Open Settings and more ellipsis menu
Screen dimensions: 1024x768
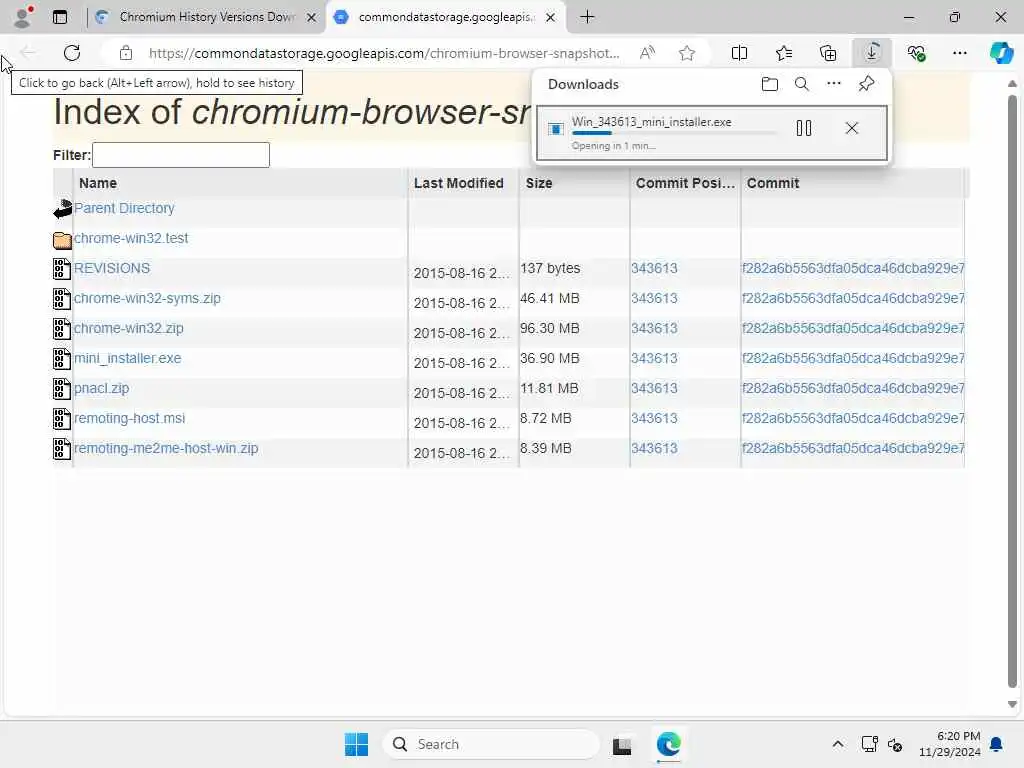(x=959, y=53)
